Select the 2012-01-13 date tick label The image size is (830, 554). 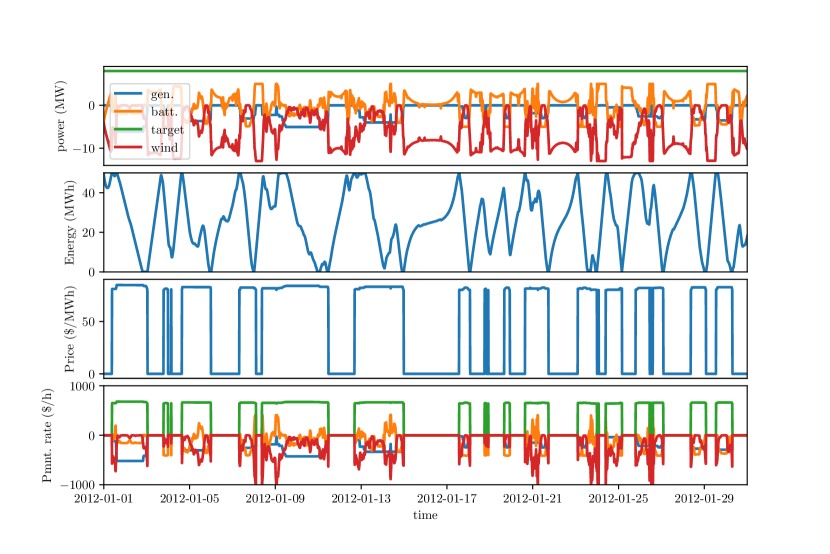click(361, 498)
